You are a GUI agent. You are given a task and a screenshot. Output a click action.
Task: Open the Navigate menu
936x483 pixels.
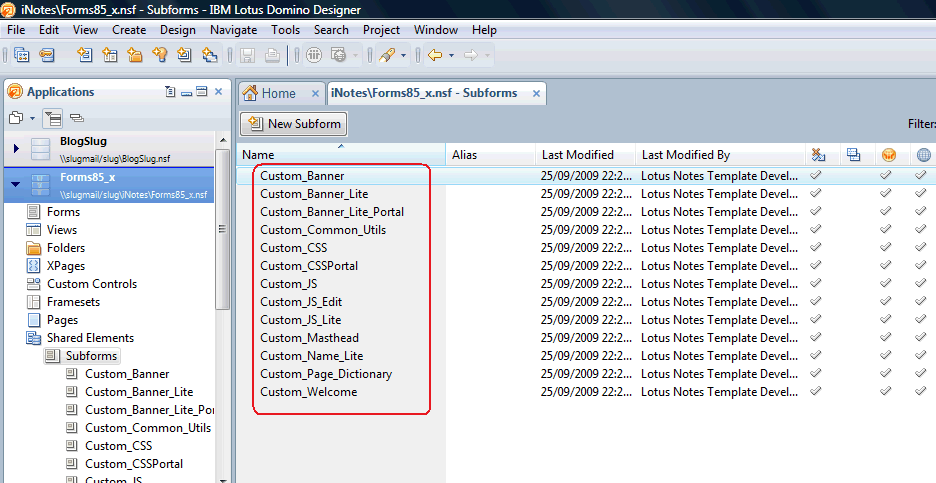(x=233, y=30)
